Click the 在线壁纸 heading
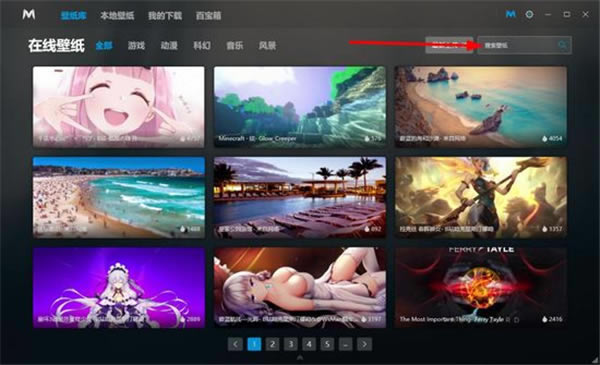 click(x=56, y=46)
